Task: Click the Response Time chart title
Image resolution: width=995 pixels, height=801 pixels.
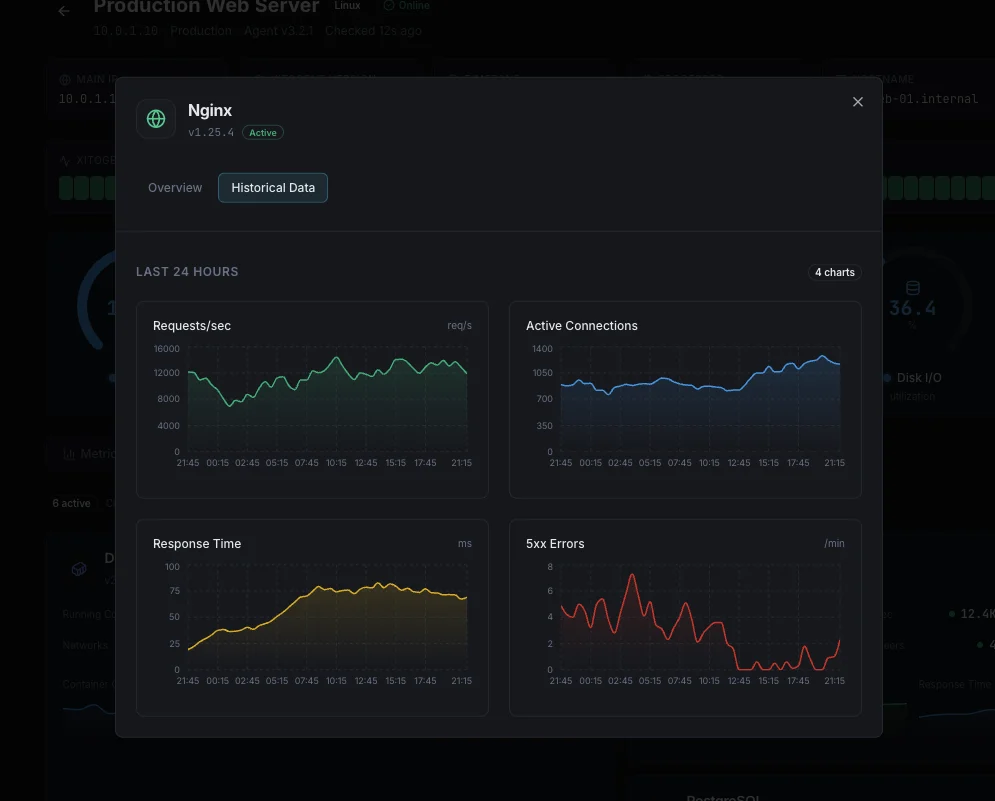Action: (197, 544)
